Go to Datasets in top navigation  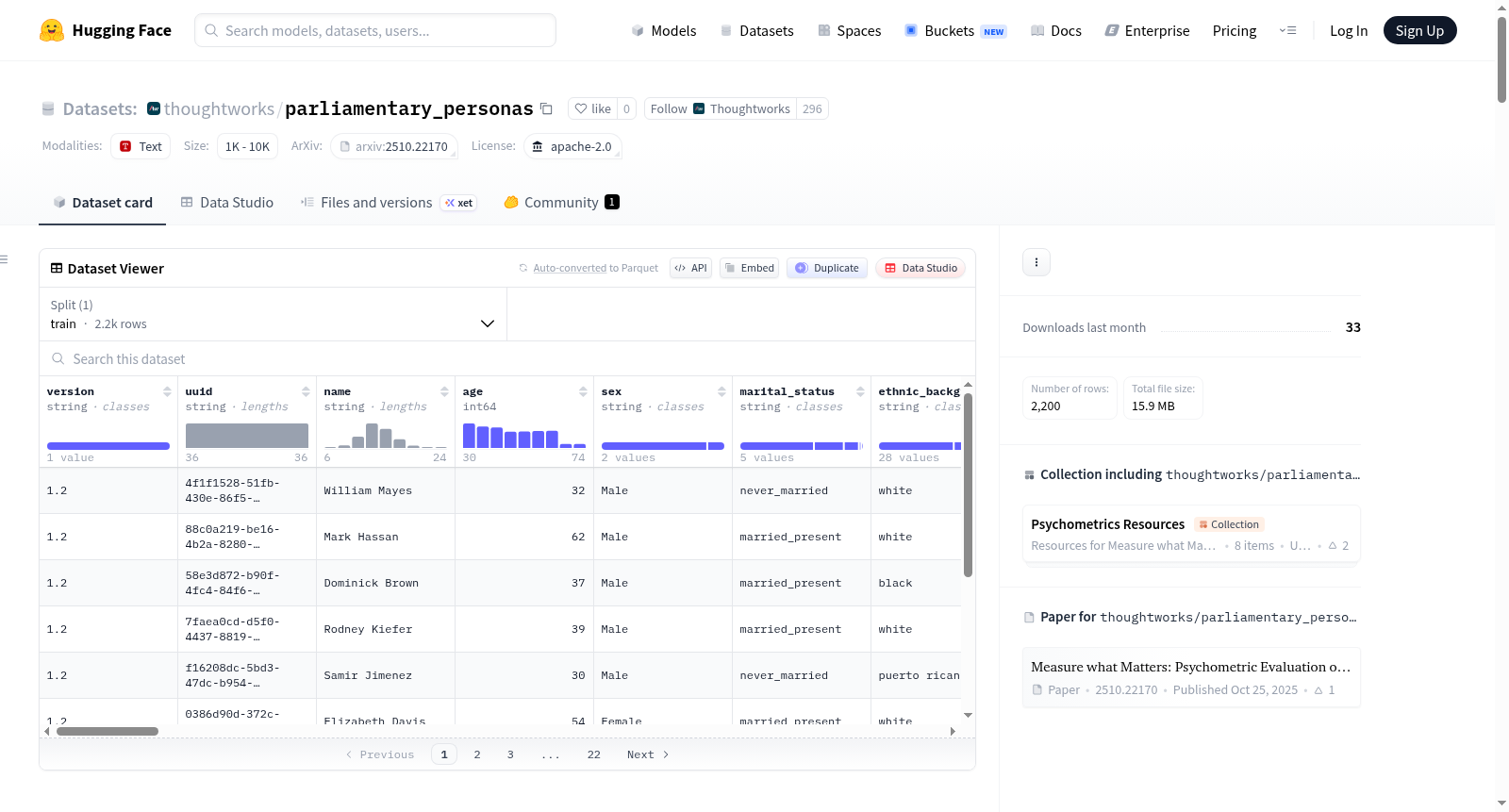[x=756, y=30]
